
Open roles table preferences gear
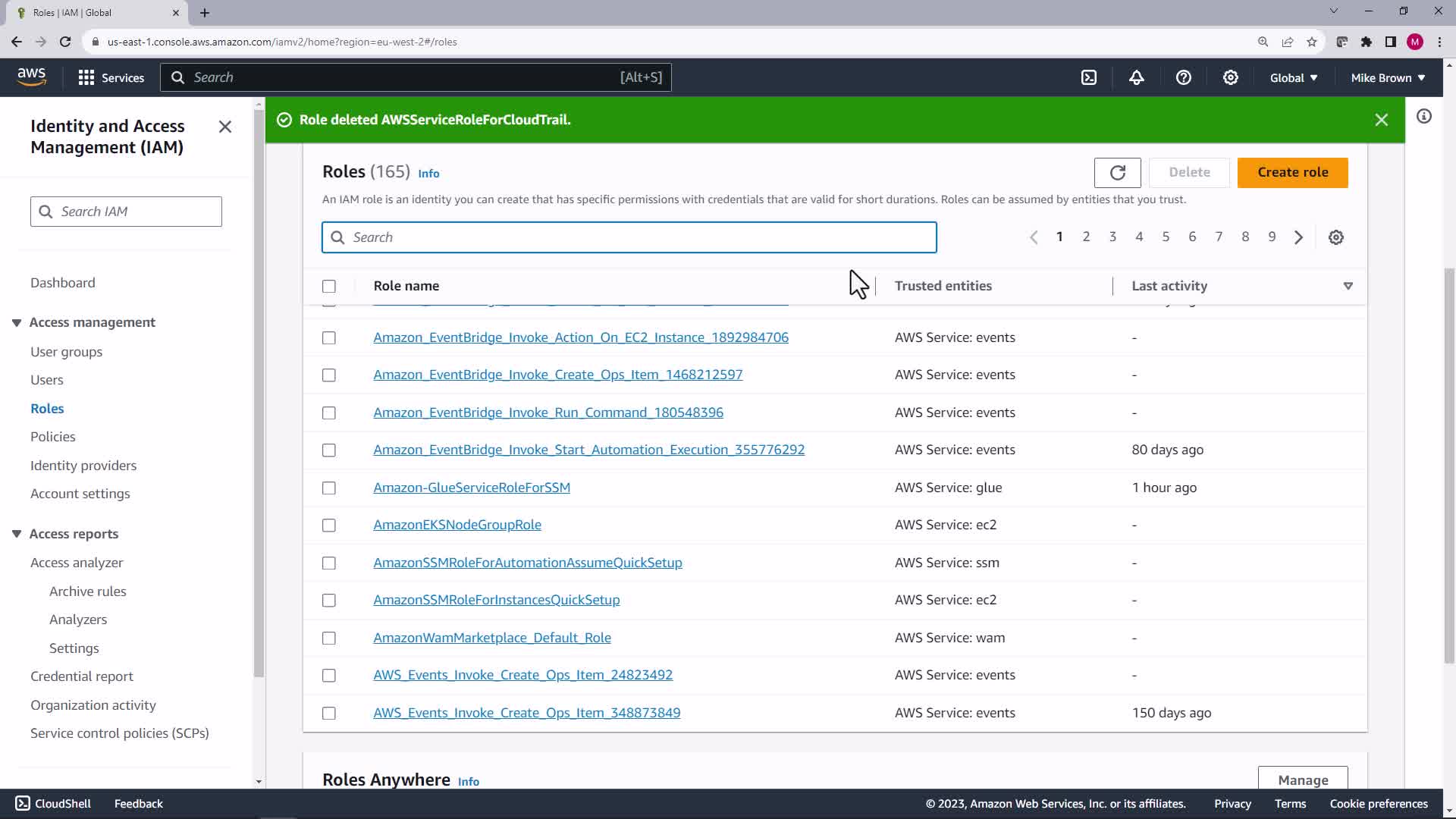pyautogui.click(x=1335, y=237)
